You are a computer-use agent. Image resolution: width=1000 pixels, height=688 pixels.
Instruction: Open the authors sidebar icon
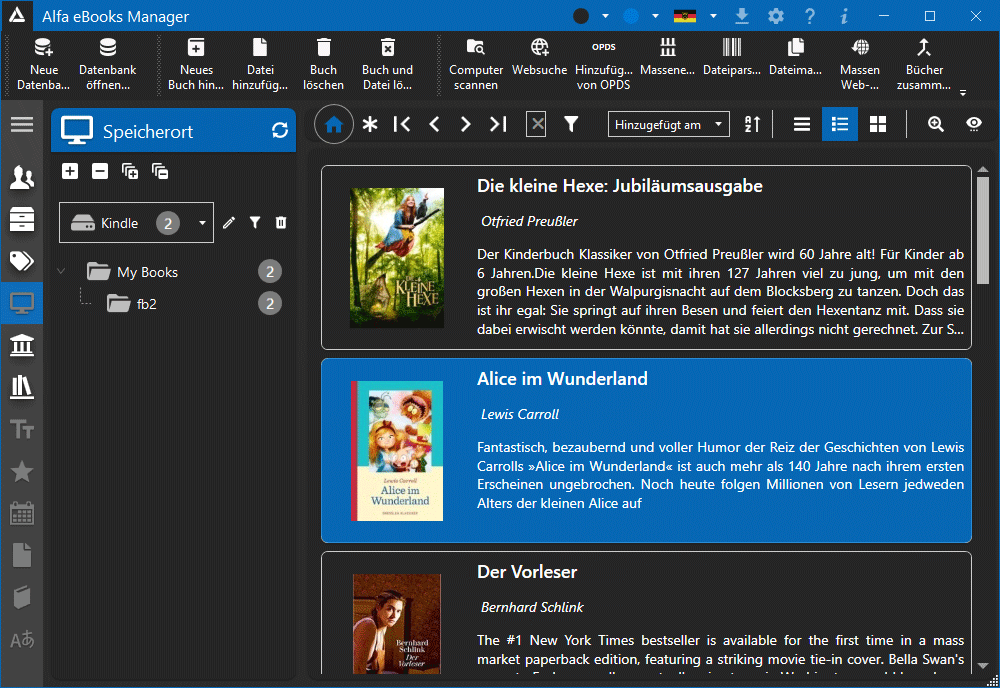pos(21,178)
